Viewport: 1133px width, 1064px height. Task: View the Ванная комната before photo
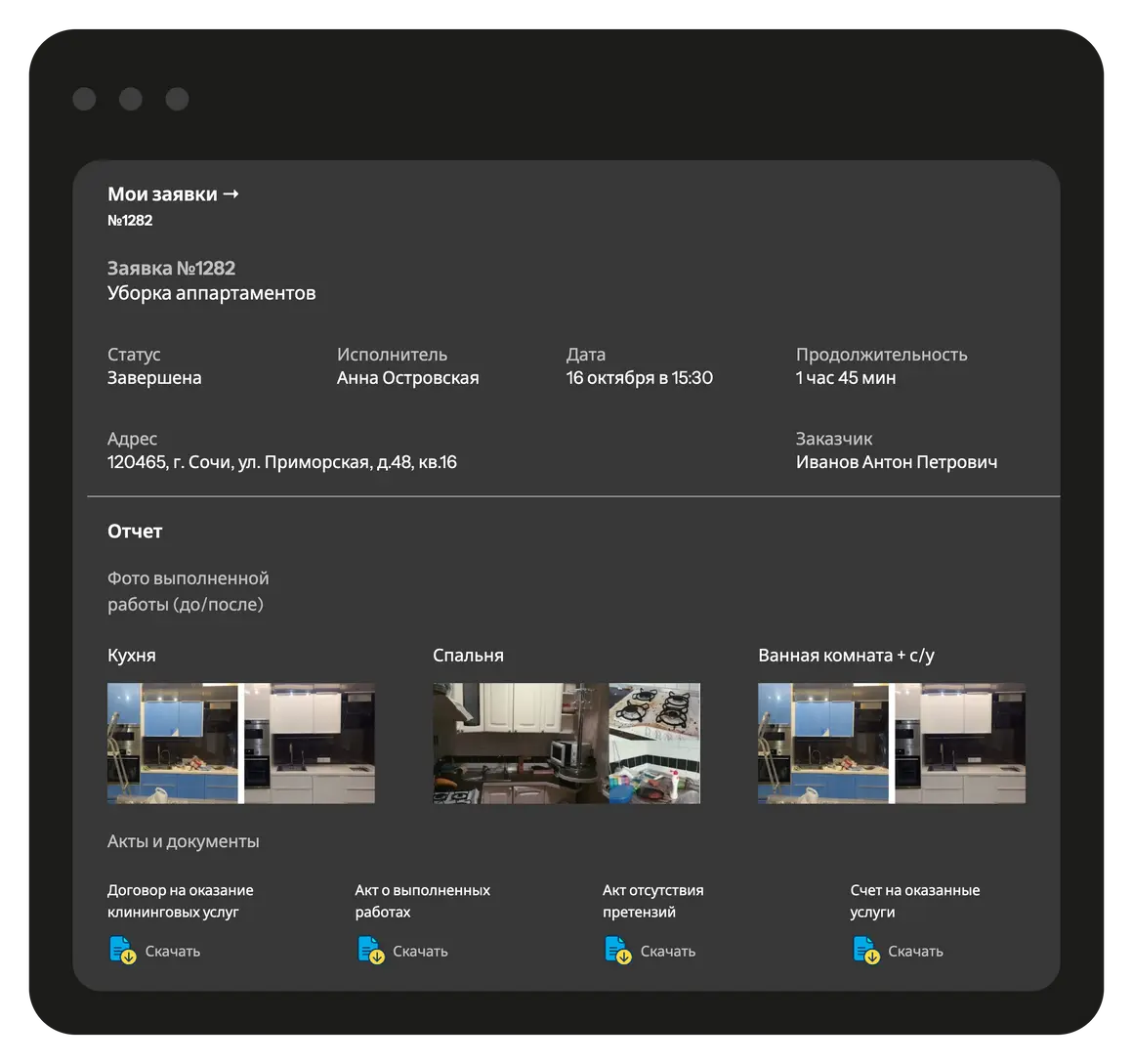point(822,743)
